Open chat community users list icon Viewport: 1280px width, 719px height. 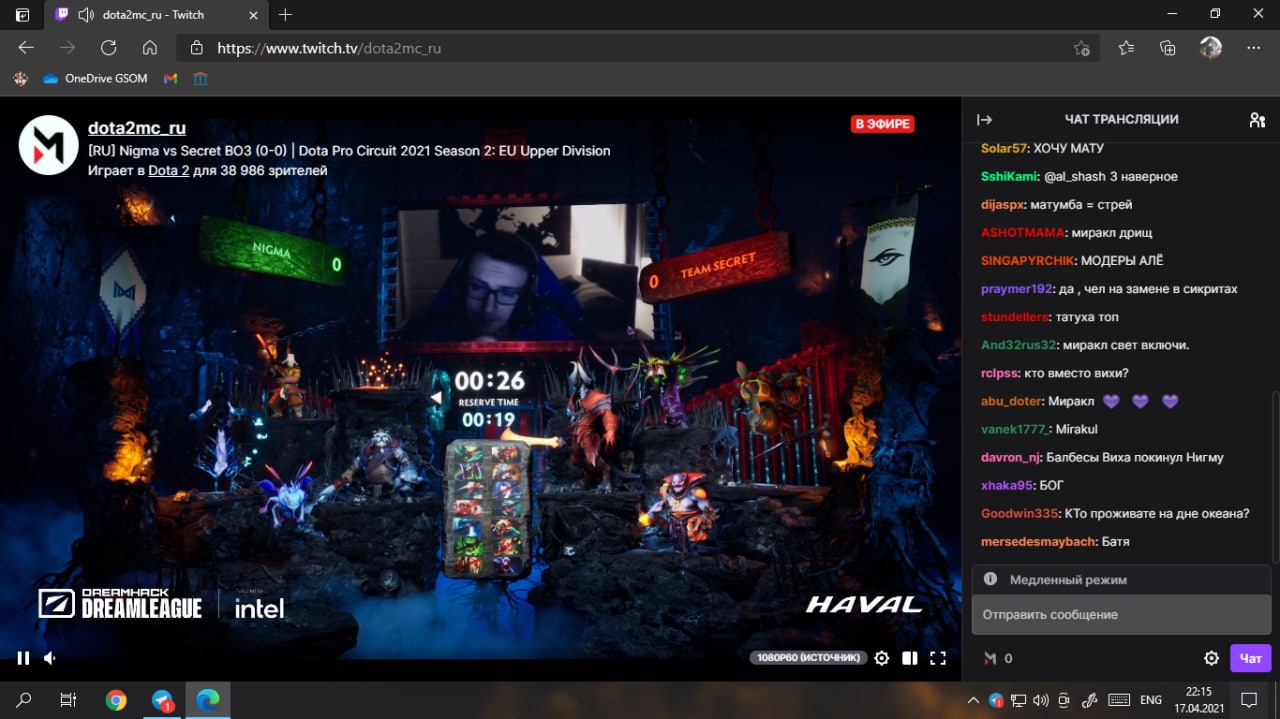click(1257, 120)
